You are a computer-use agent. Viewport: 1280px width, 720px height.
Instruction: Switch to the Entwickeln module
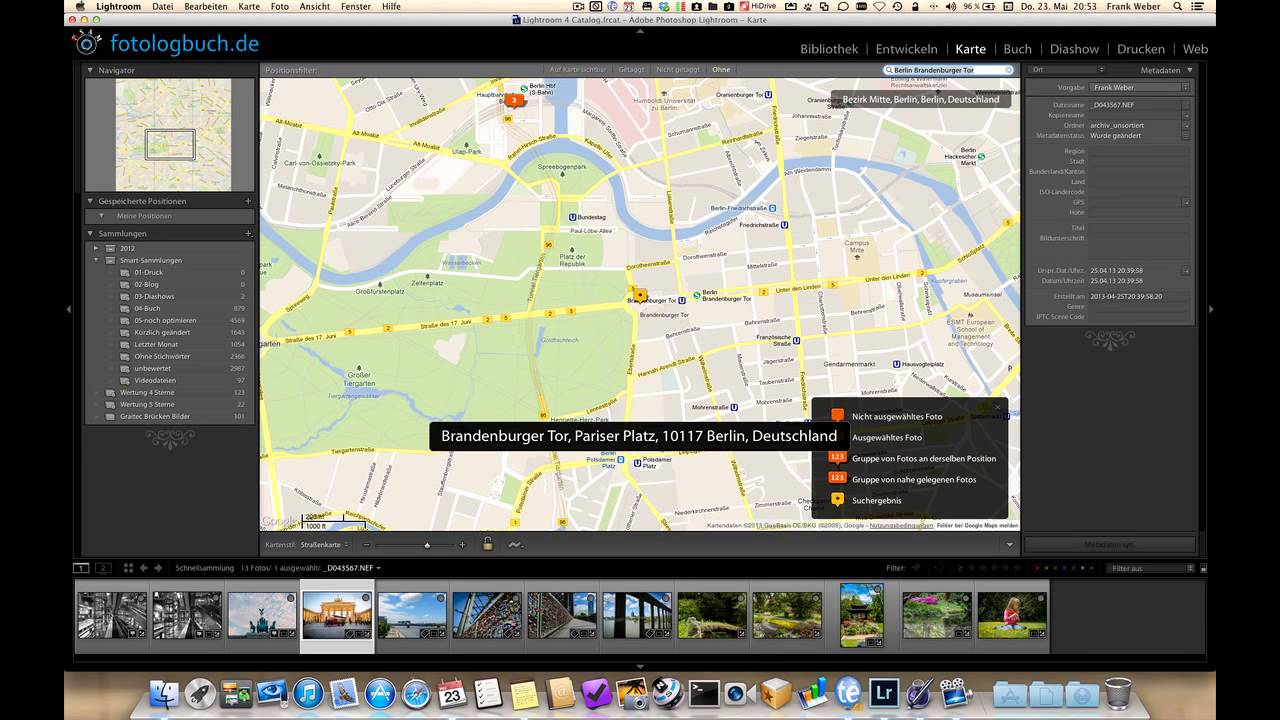point(906,48)
